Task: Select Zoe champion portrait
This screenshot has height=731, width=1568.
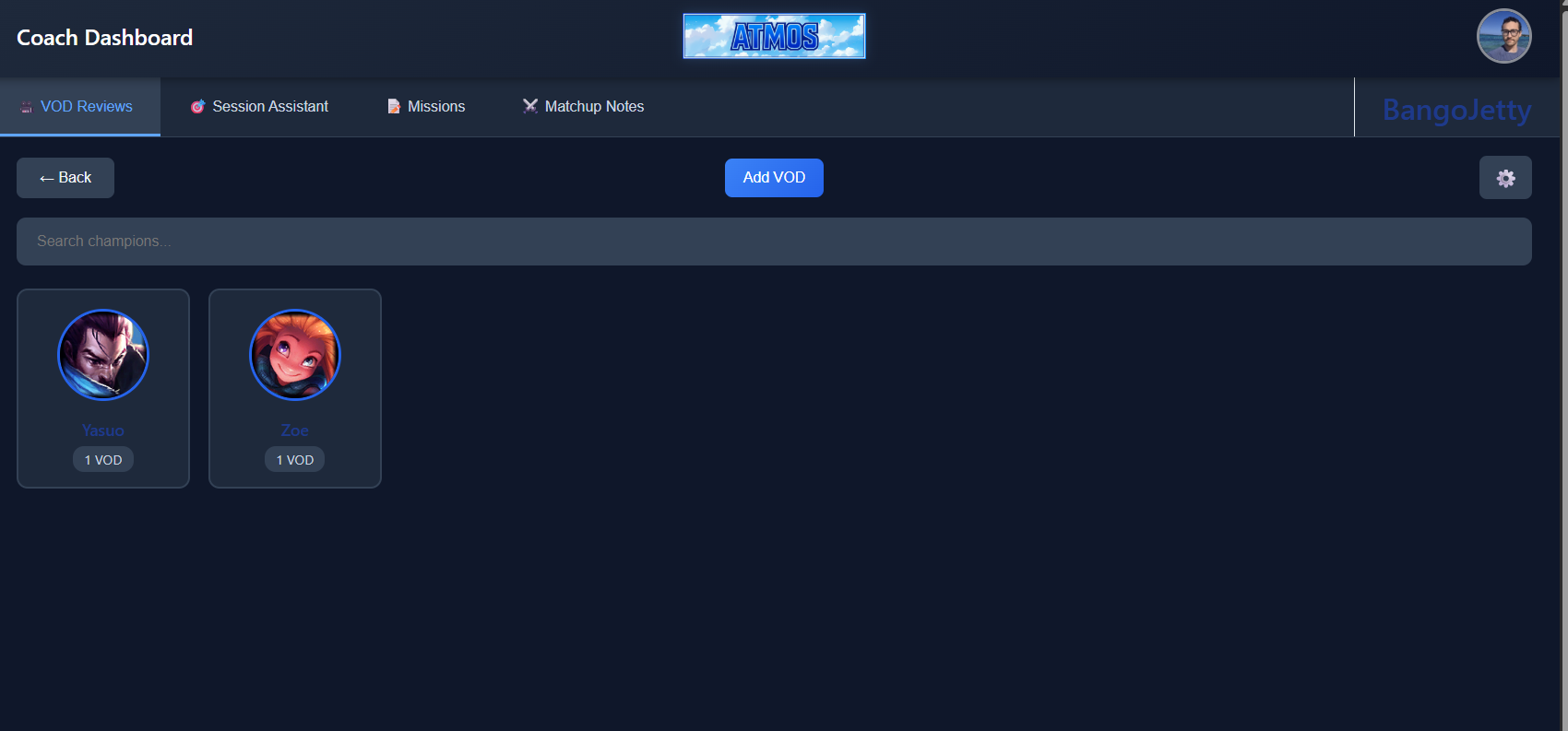Action: tap(295, 355)
